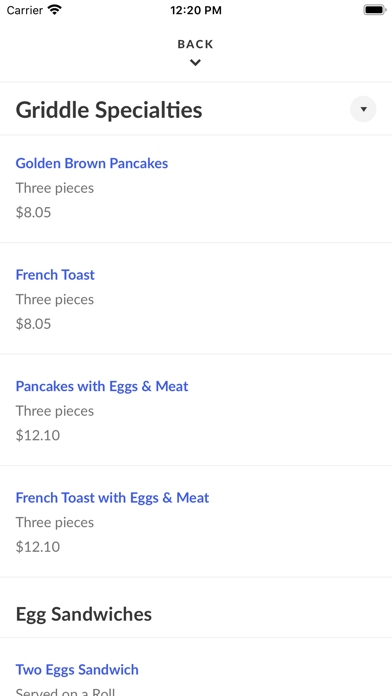Tap the 12:20 PM clock in status bar
The height and width of the screenshot is (696, 392).
point(196,10)
